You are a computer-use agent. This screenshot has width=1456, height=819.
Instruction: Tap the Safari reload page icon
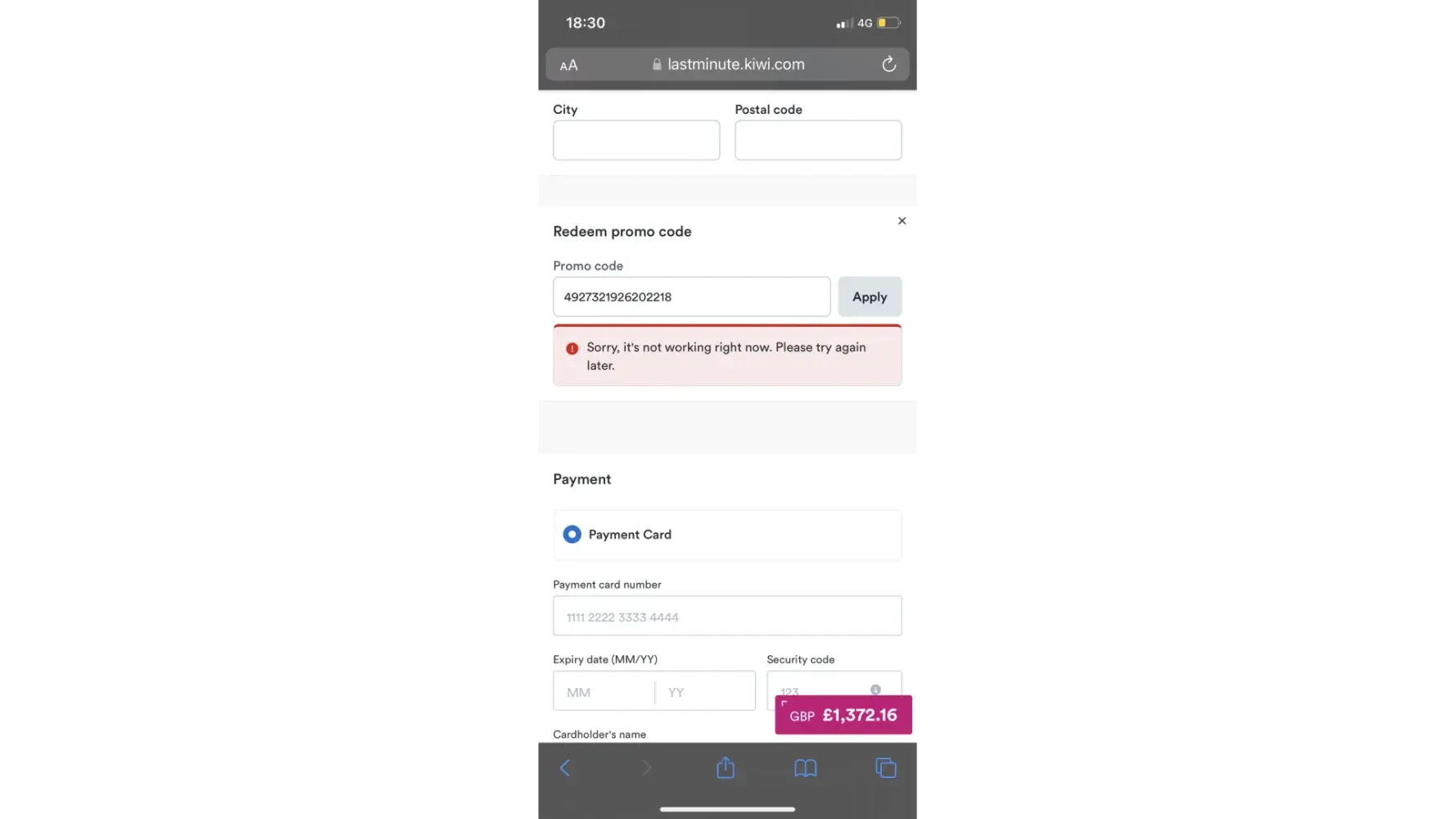[889, 64]
